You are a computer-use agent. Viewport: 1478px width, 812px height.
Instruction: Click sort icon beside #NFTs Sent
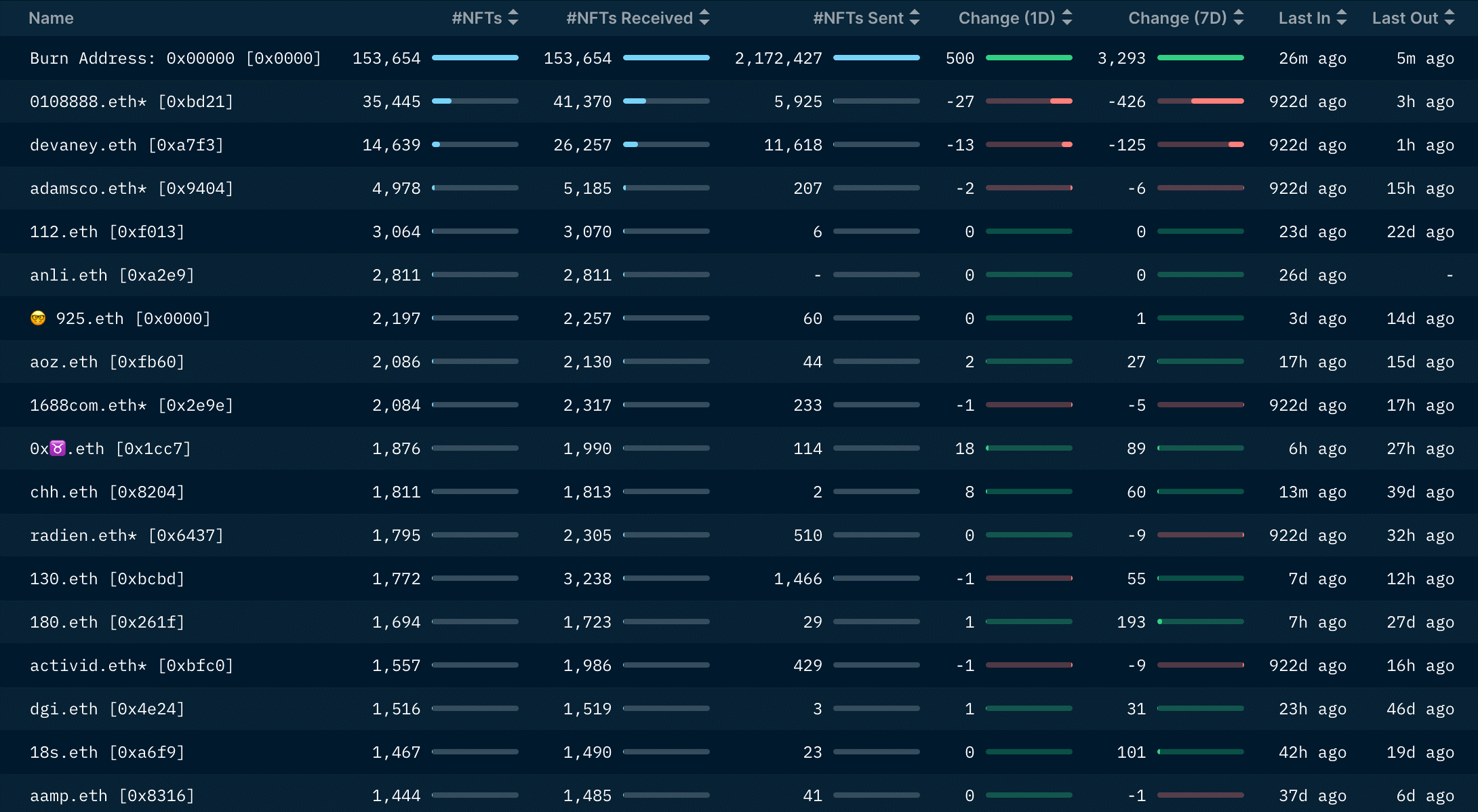pyautogui.click(x=915, y=18)
